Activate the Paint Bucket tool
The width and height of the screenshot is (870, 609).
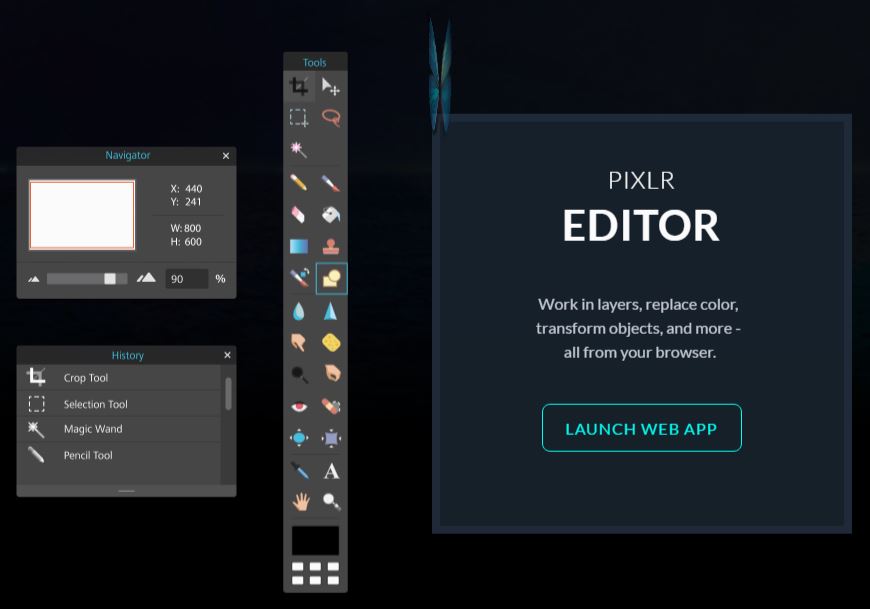tap(331, 214)
